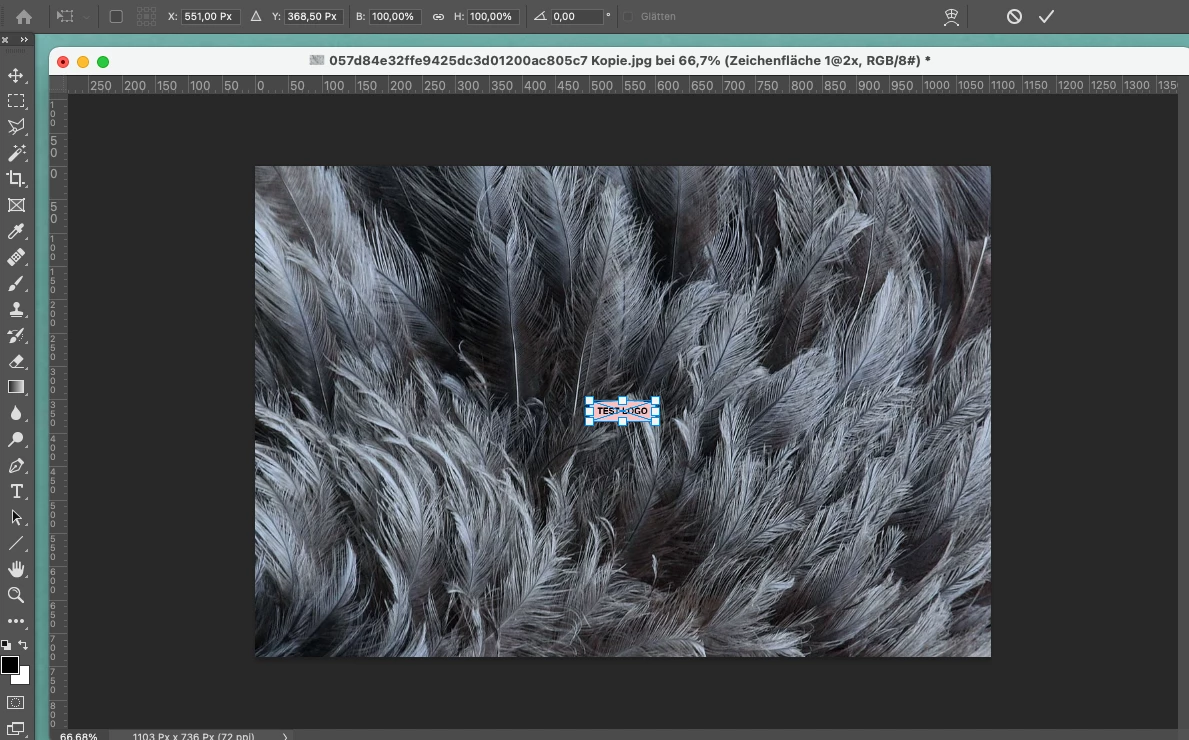Change the screen mode
The image size is (1189, 740).
[16, 729]
